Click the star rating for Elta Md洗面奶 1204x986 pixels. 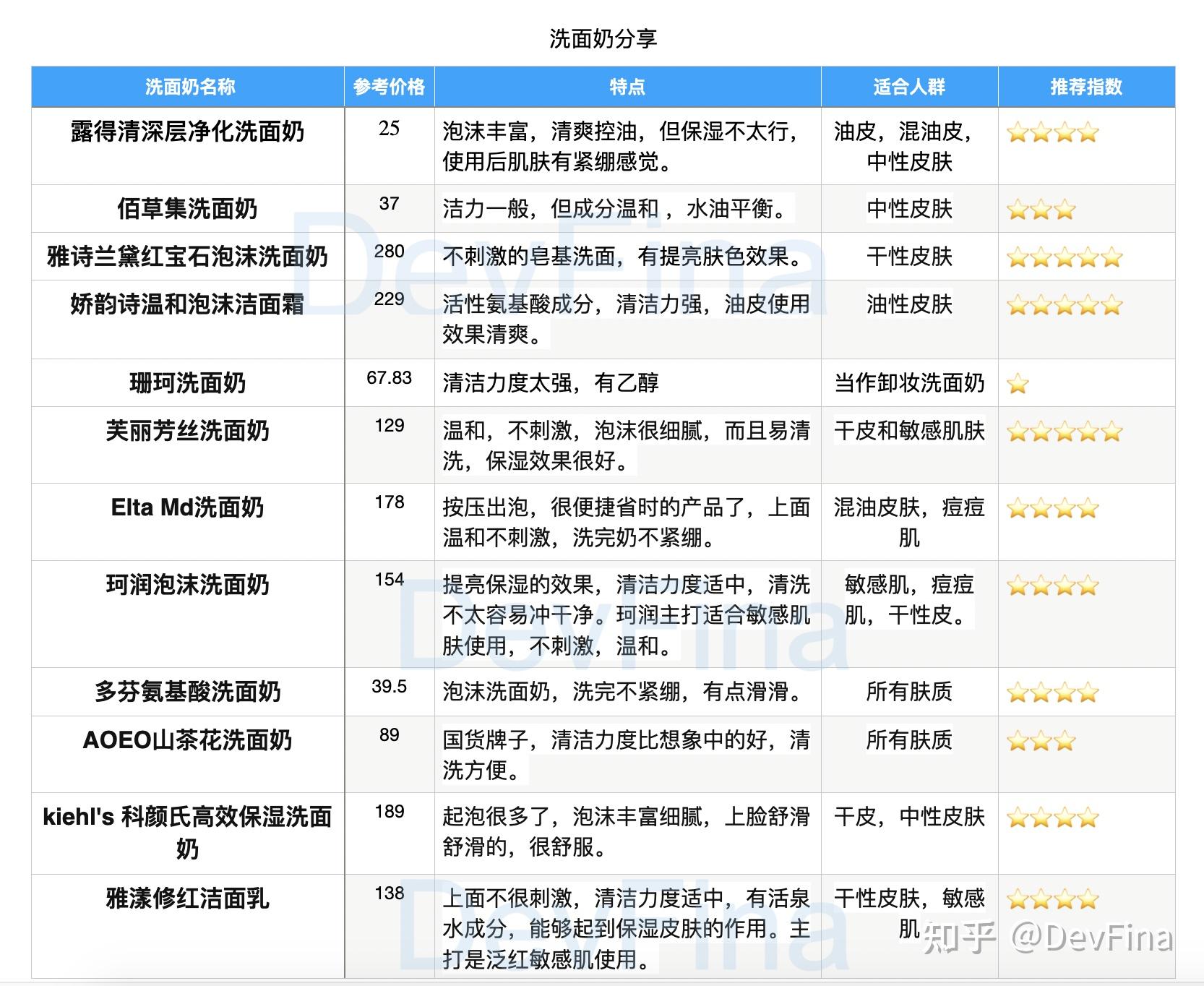pyautogui.click(x=1053, y=508)
